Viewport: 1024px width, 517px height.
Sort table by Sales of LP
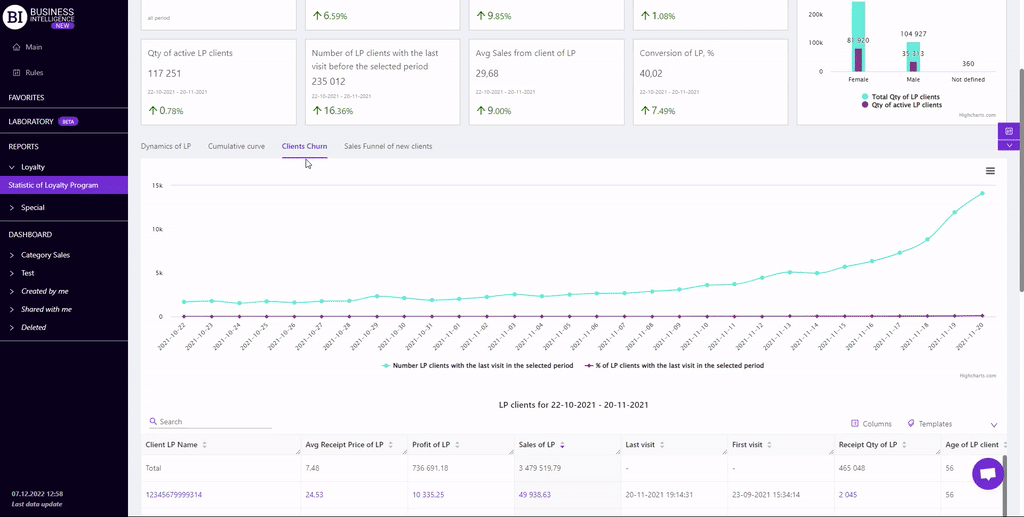[x=562, y=445]
